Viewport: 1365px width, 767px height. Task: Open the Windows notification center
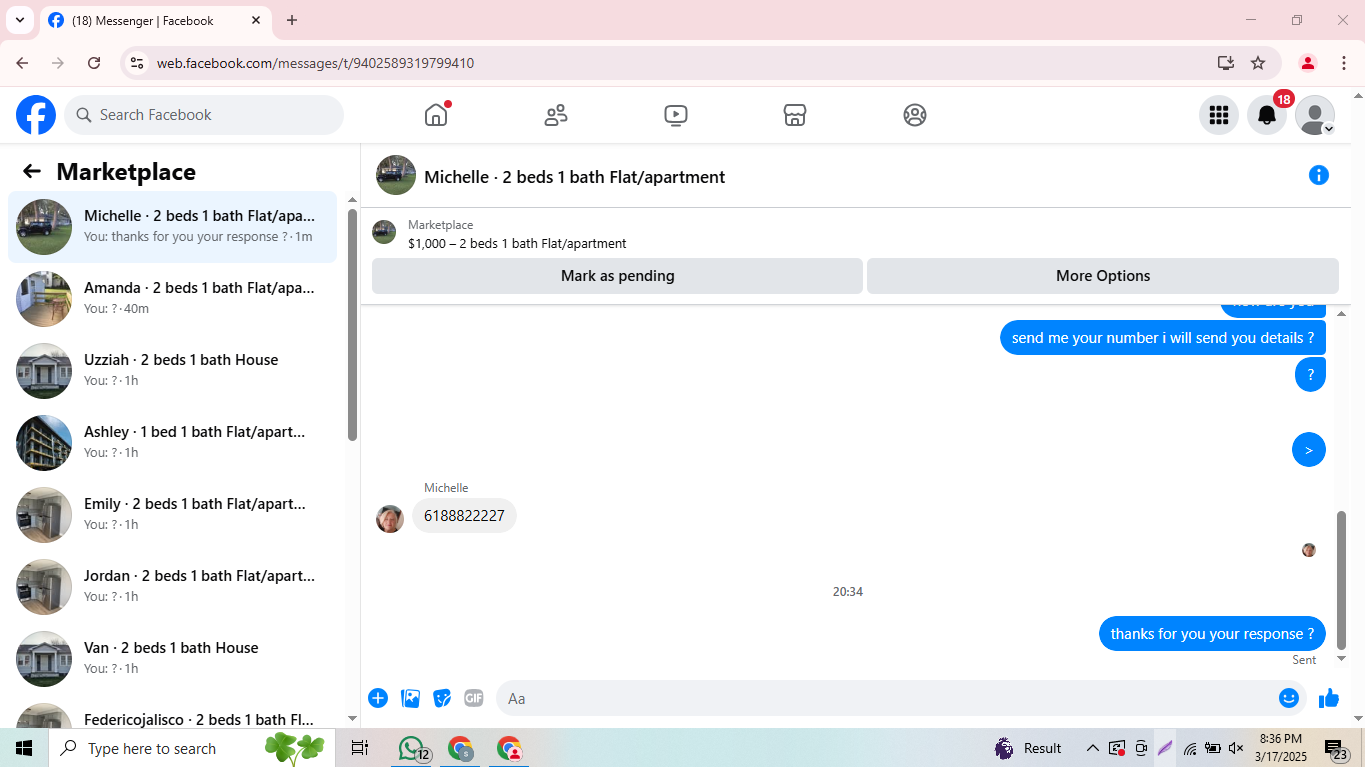click(1335, 749)
